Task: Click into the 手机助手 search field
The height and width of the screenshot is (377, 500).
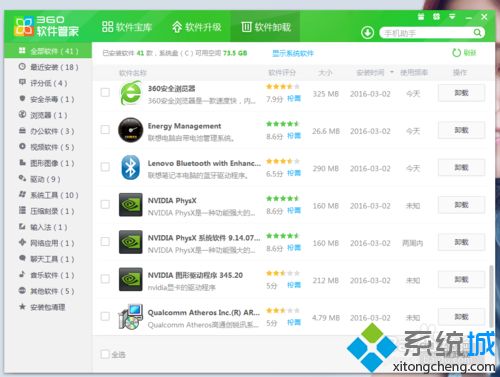Action: click(427, 33)
